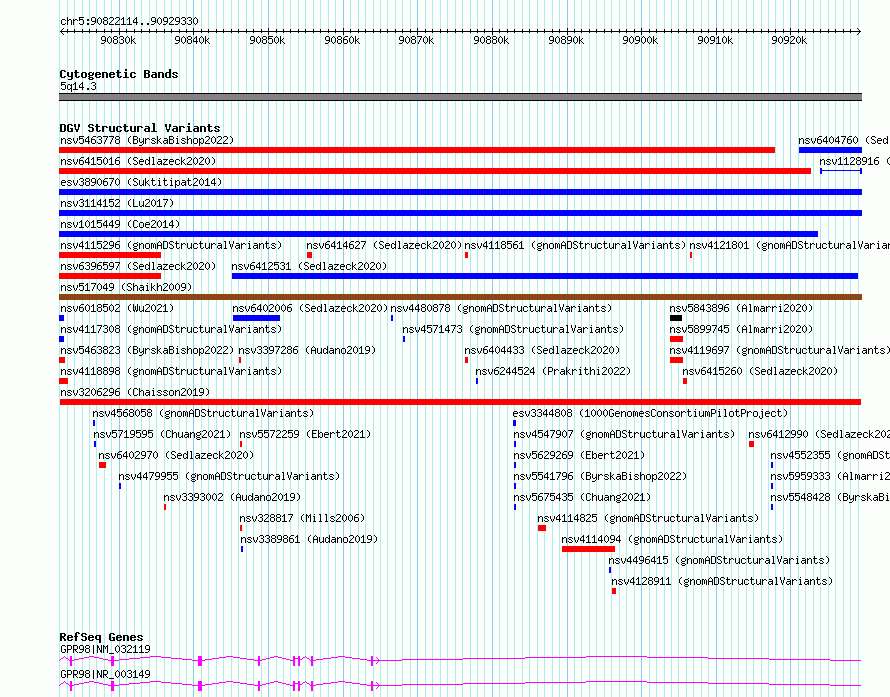This screenshot has height=697, width=890.
Task: Select the Cytogenetic Bands track title
Action: (119, 74)
